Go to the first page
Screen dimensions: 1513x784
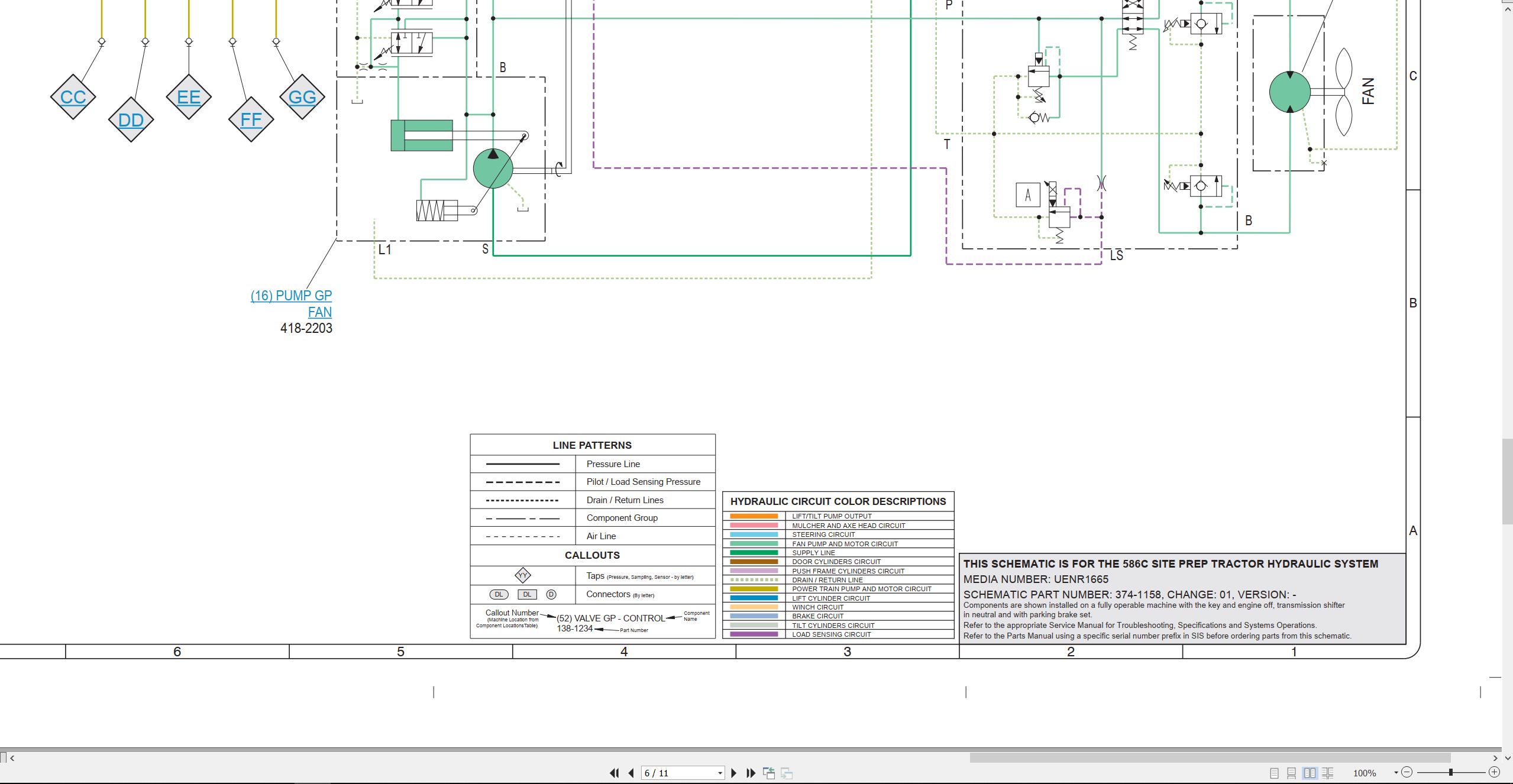pyautogui.click(x=614, y=773)
